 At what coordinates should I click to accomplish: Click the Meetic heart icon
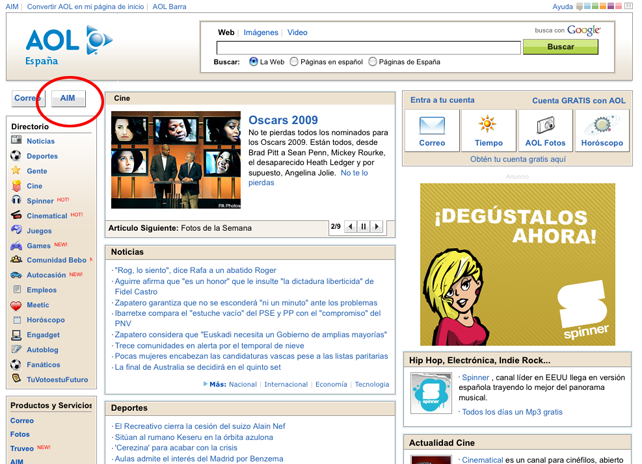tap(16, 305)
